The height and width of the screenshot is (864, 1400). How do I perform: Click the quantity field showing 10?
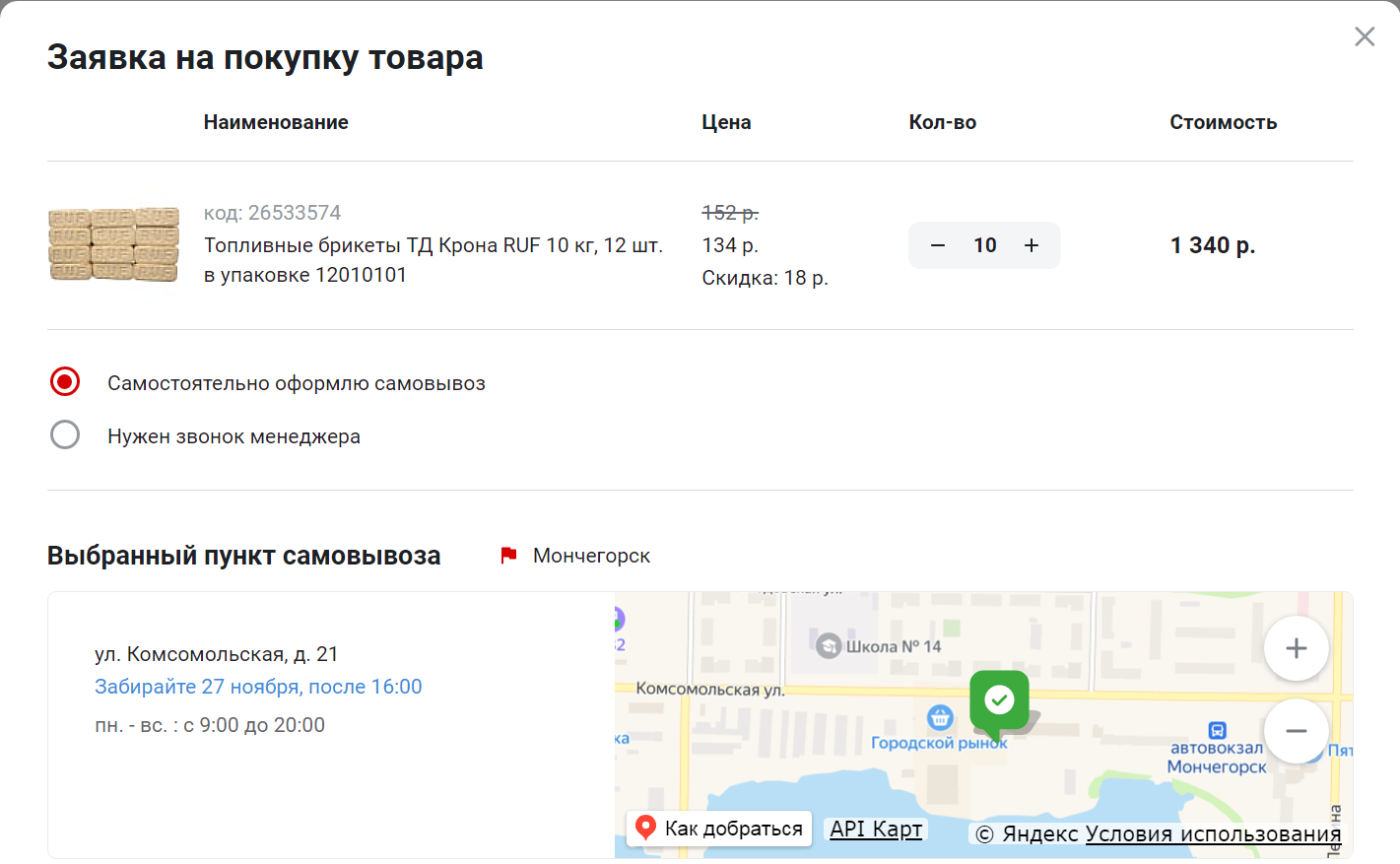(x=984, y=245)
